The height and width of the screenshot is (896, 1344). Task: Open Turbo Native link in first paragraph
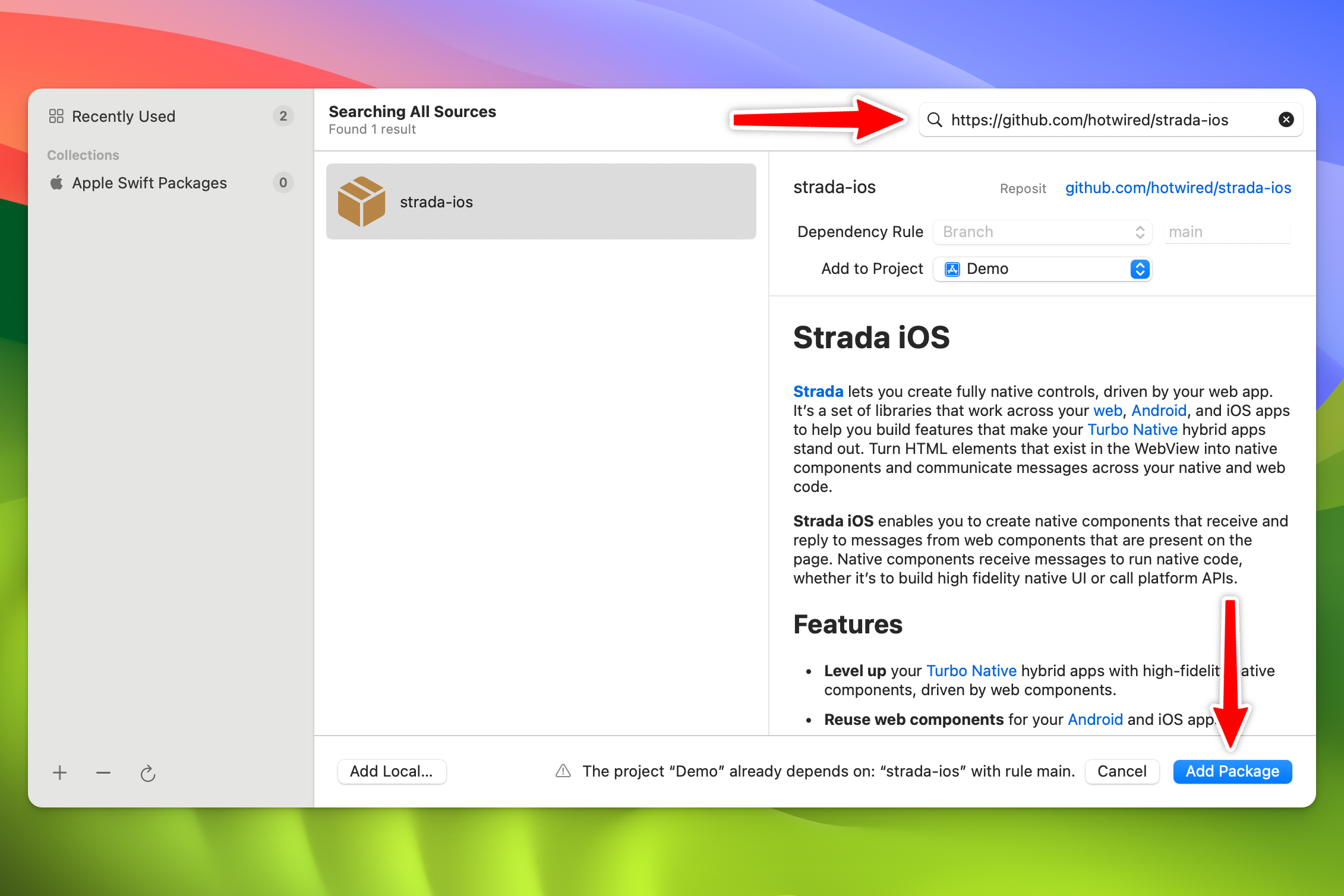(1132, 430)
